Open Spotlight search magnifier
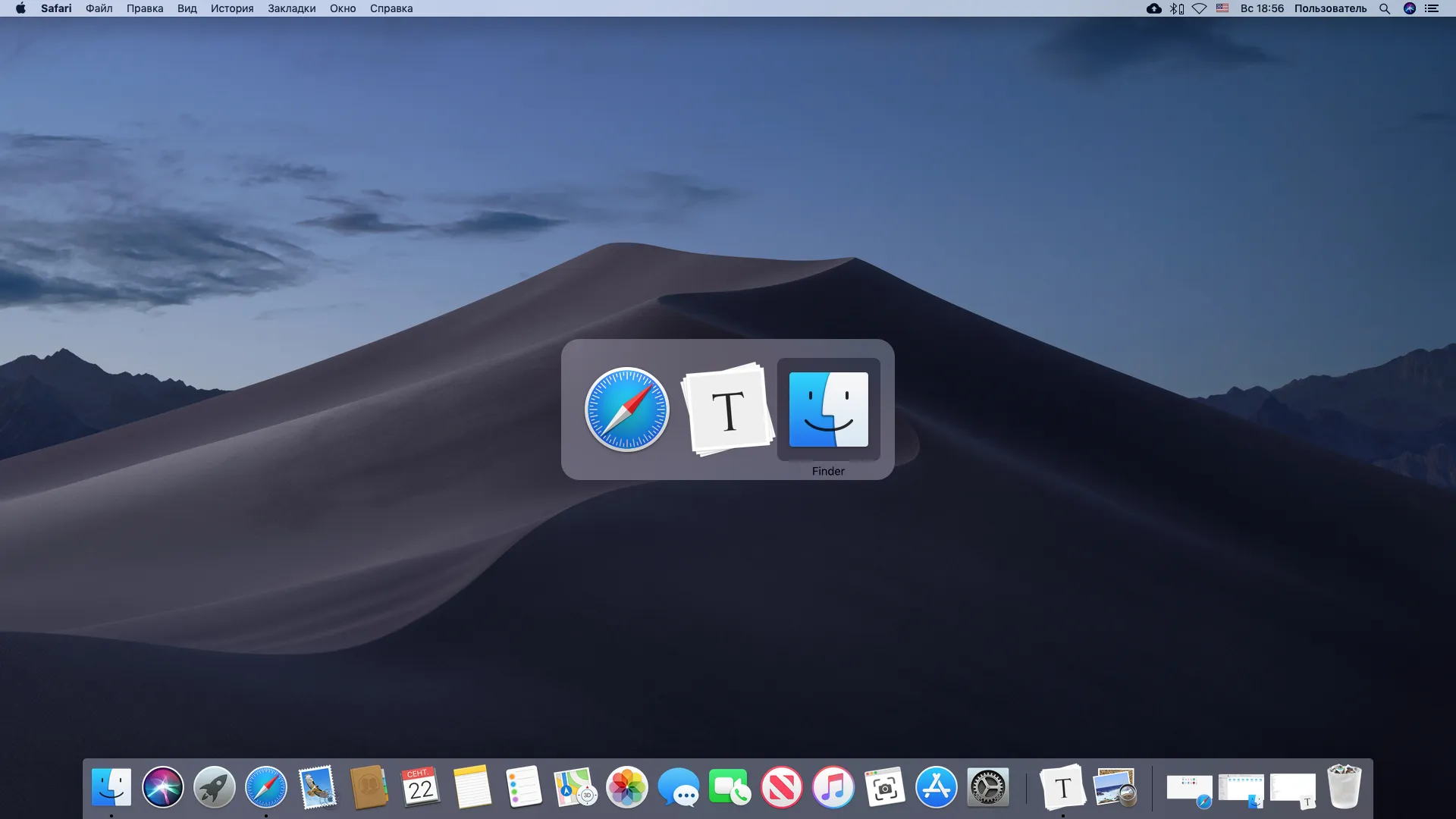The height and width of the screenshot is (819, 1456). (1385, 8)
